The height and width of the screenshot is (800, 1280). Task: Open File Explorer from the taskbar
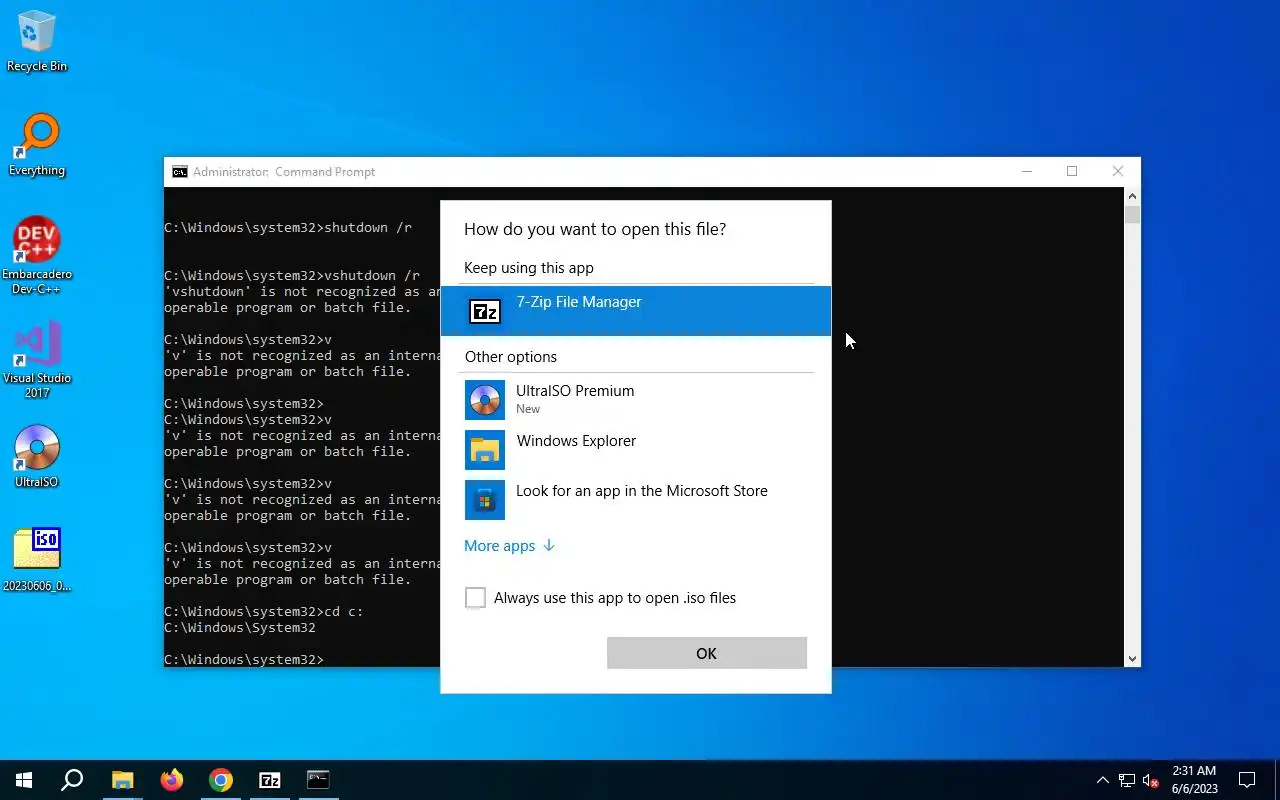click(122, 780)
